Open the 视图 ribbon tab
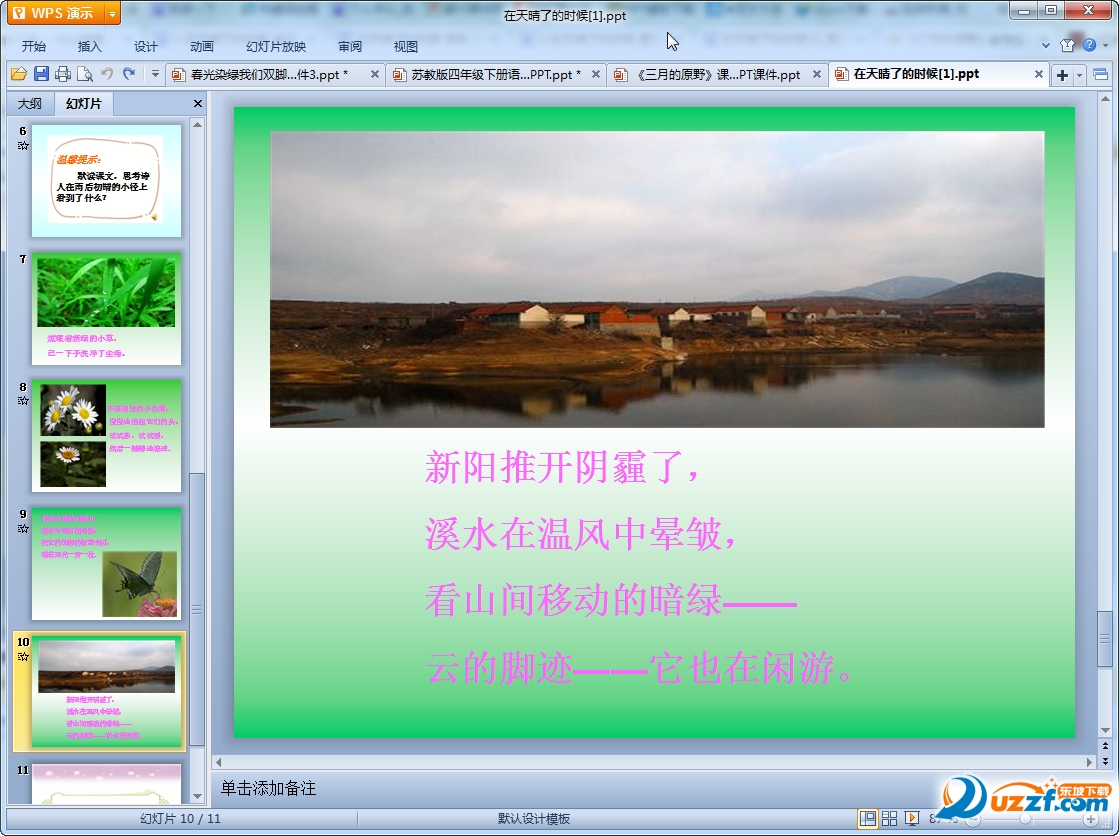The height and width of the screenshot is (836, 1119). (x=405, y=46)
